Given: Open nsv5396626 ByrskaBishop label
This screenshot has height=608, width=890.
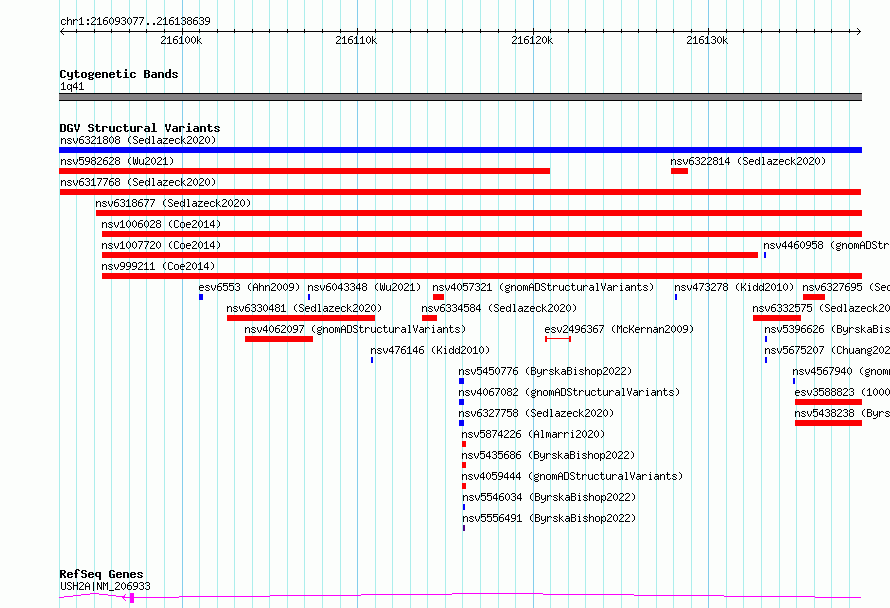Looking at the screenshot, I should point(827,329).
